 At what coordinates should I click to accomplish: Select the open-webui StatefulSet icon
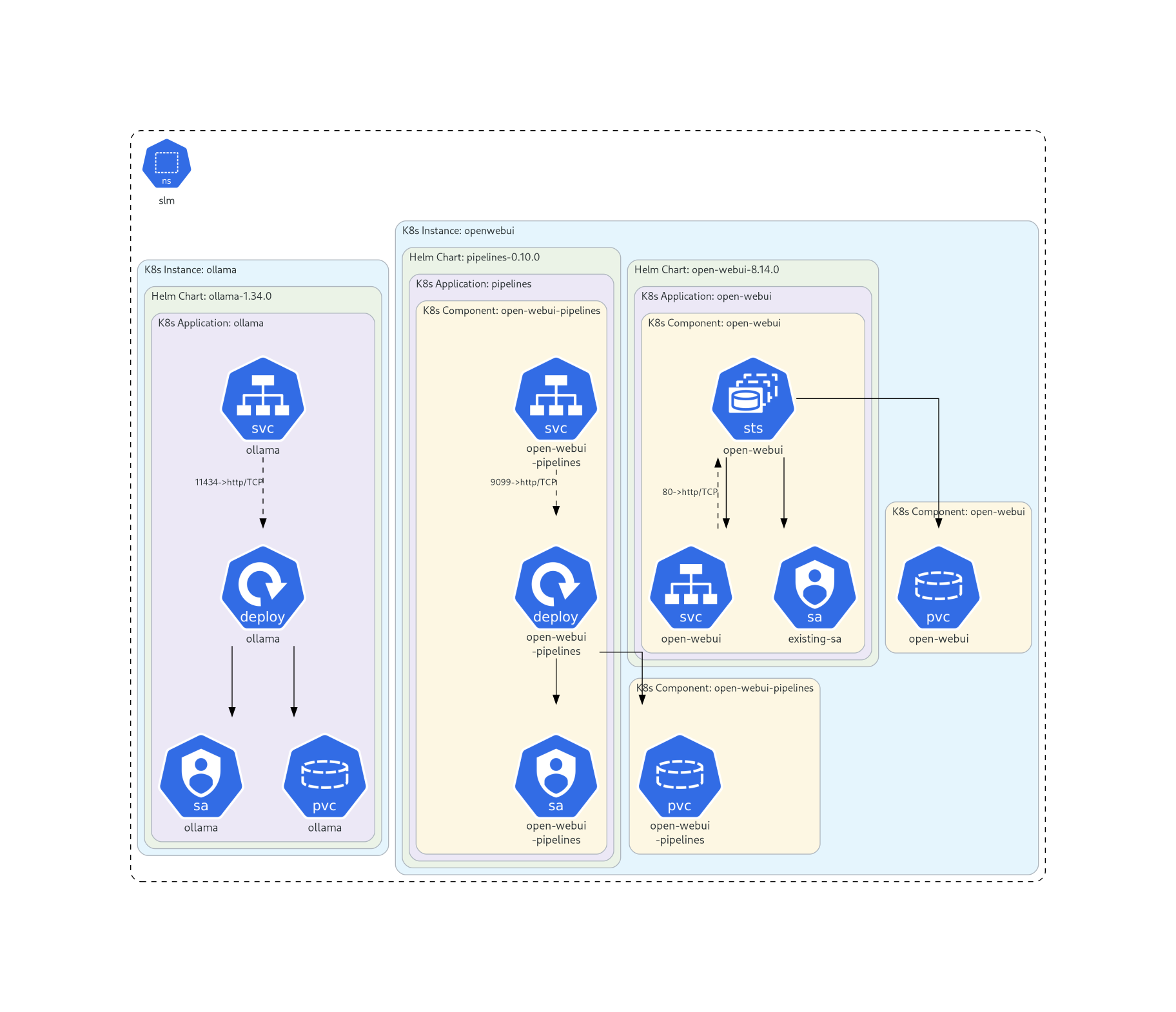pyautogui.click(x=752, y=399)
